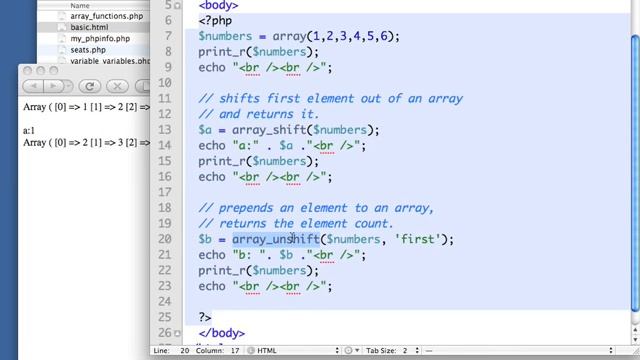The width and height of the screenshot is (640, 360).
Task: Click the comment 'and returns it.'
Action: pyautogui.click(x=259, y=114)
